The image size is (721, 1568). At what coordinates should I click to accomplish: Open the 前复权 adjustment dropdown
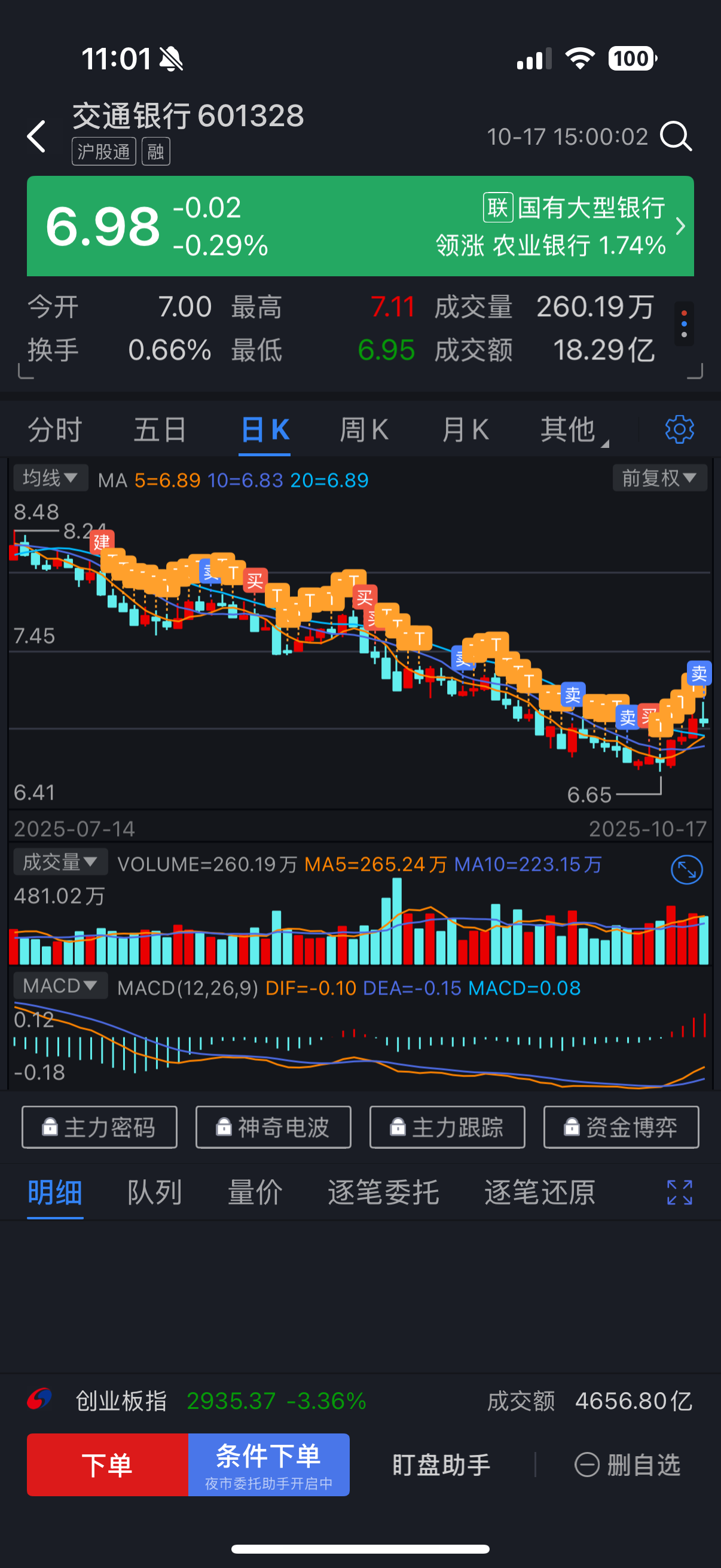coord(659,478)
